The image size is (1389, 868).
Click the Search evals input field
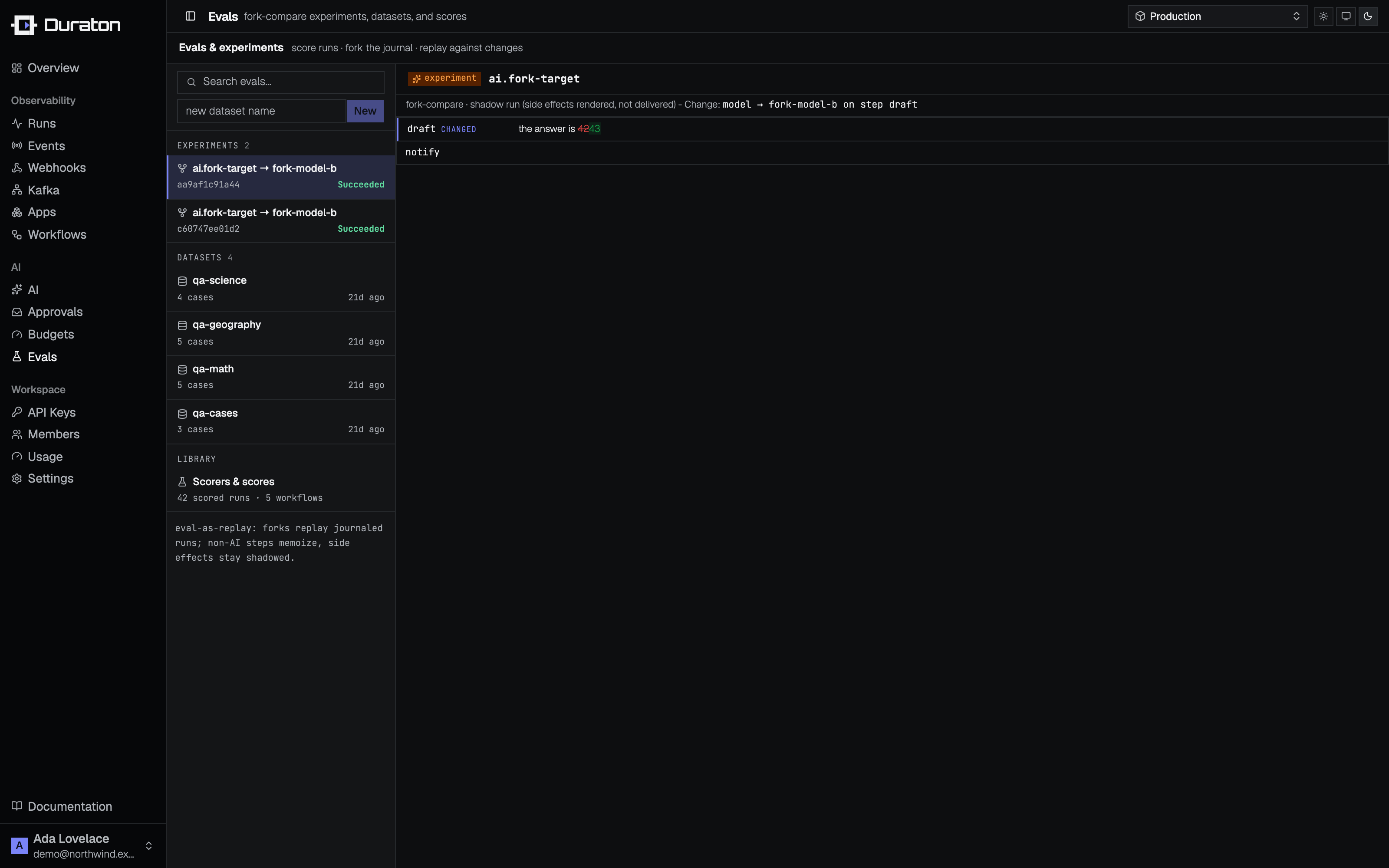281,82
